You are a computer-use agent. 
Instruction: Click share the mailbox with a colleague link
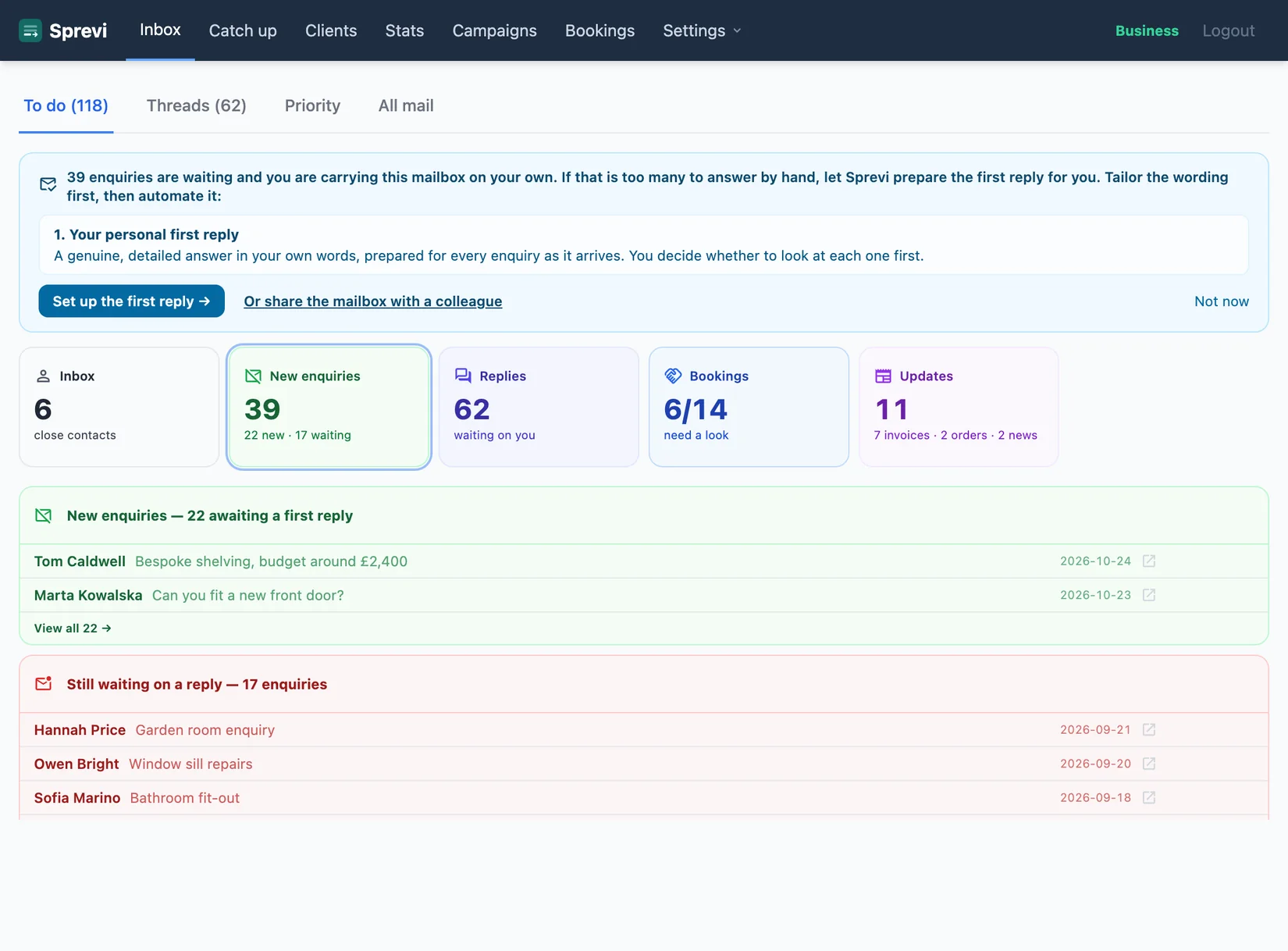pos(373,301)
